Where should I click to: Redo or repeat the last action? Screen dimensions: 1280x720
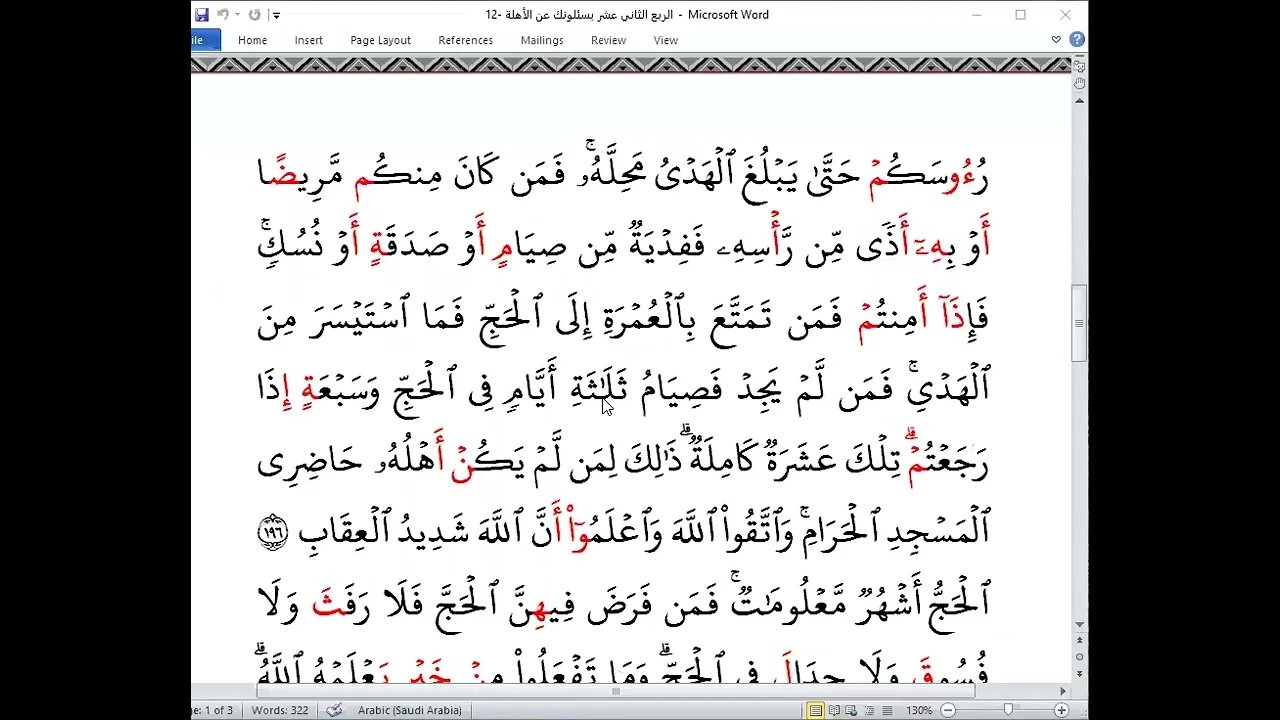pyautogui.click(x=254, y=15)
